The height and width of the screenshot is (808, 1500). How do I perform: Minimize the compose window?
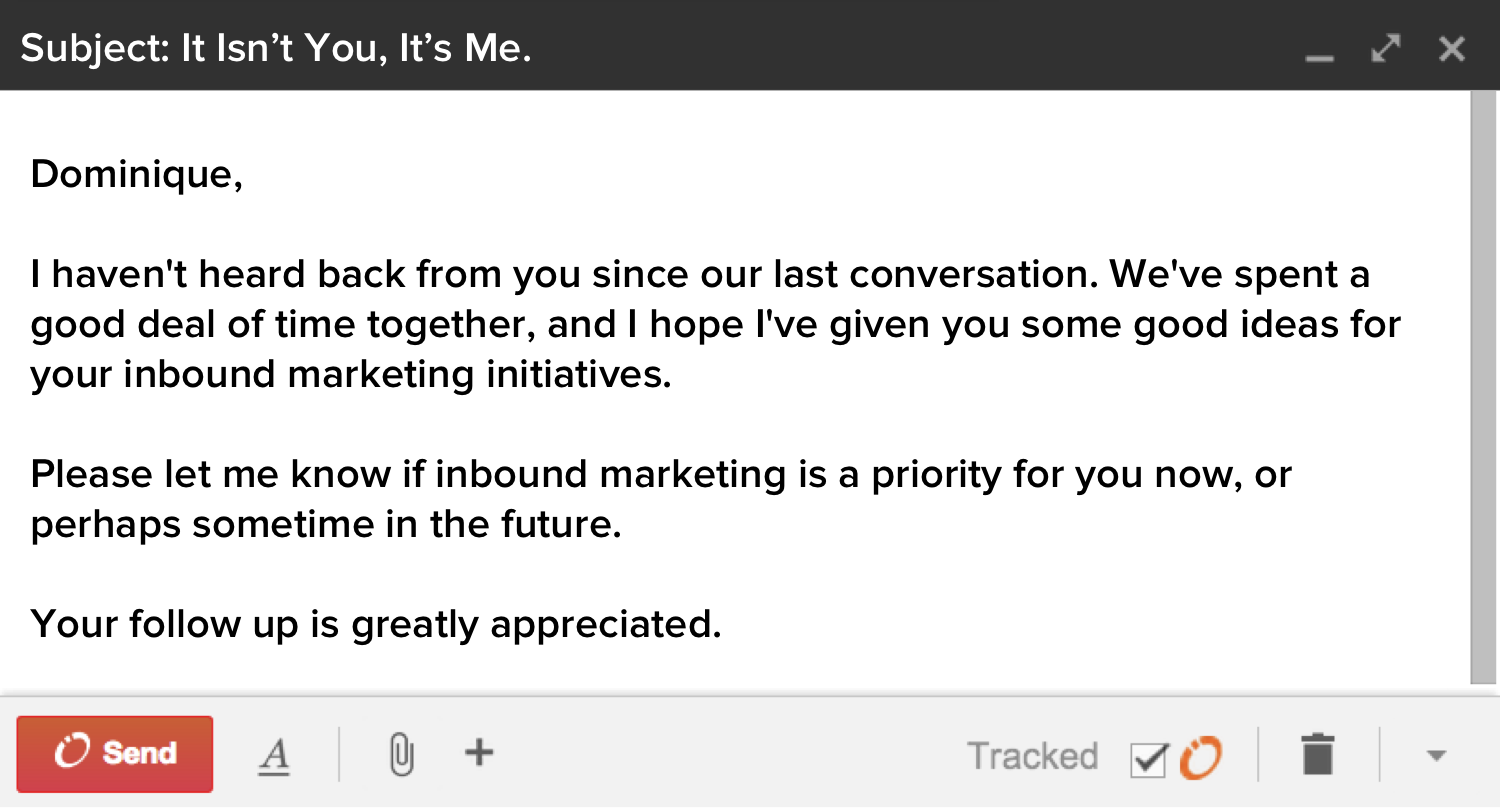coord(1320,52)
